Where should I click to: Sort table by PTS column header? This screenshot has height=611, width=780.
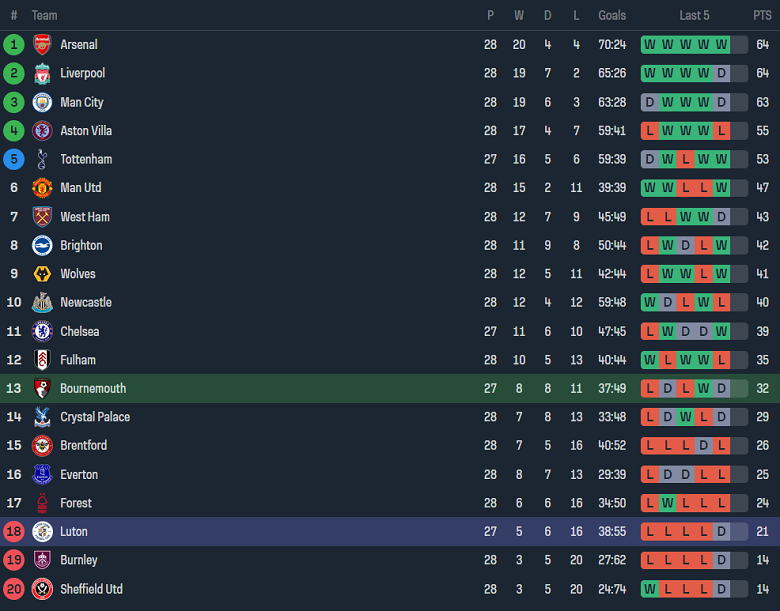pos(762,15)
